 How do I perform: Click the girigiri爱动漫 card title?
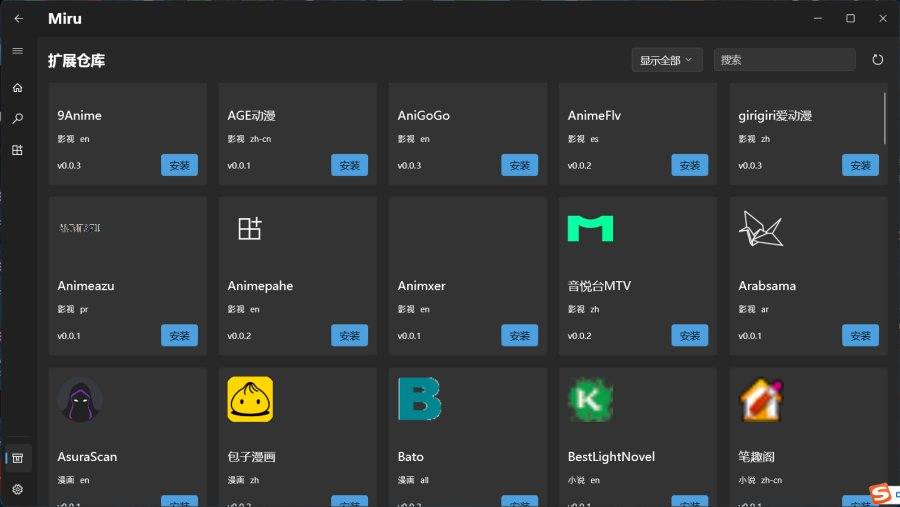(775, 115)
